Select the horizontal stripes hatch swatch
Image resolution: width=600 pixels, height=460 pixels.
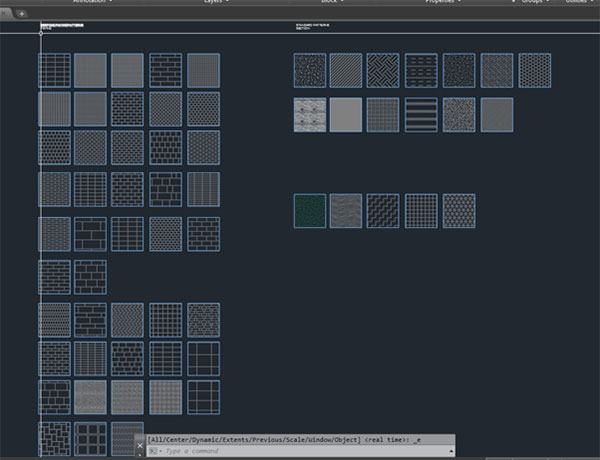click(422, 114)
